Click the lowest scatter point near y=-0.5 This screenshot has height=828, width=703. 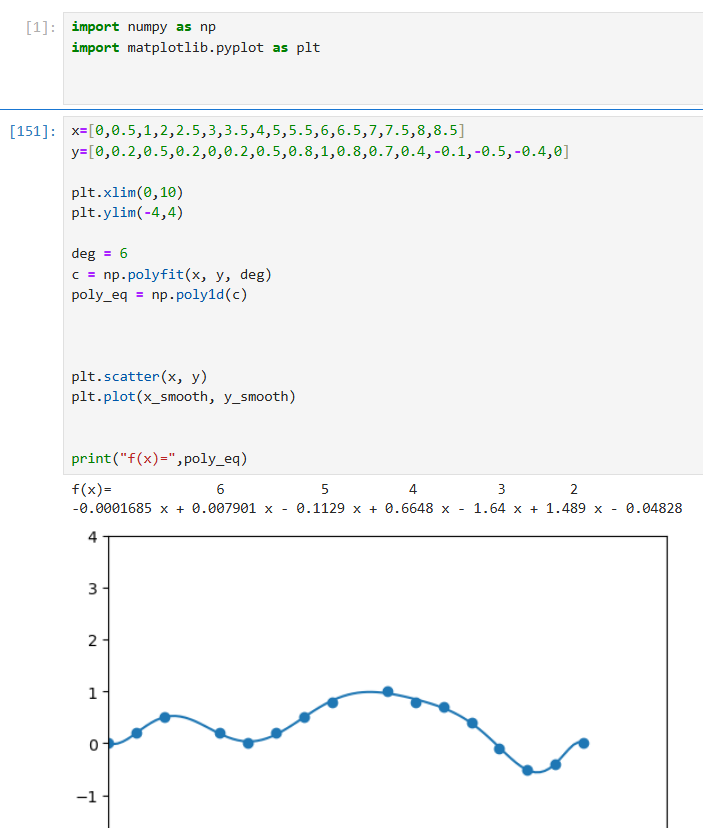527,770
